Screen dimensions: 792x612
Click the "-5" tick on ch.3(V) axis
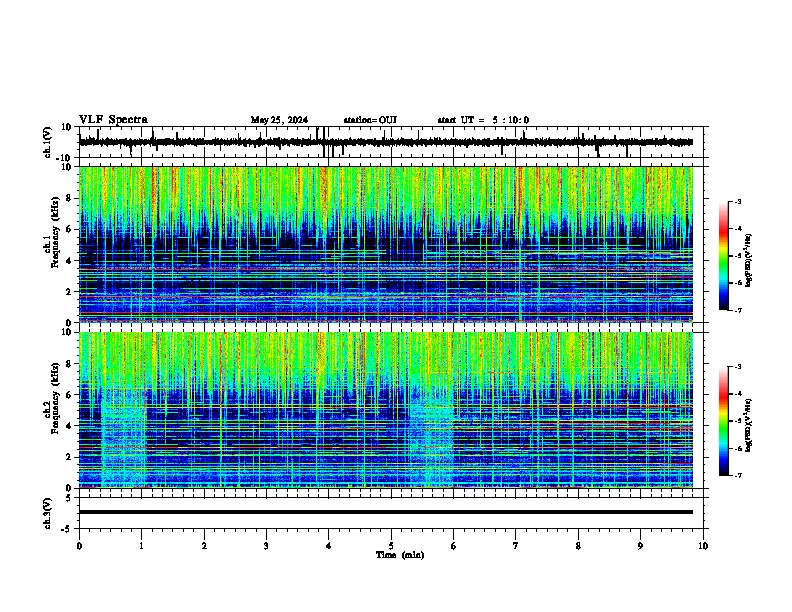(67, 529)
